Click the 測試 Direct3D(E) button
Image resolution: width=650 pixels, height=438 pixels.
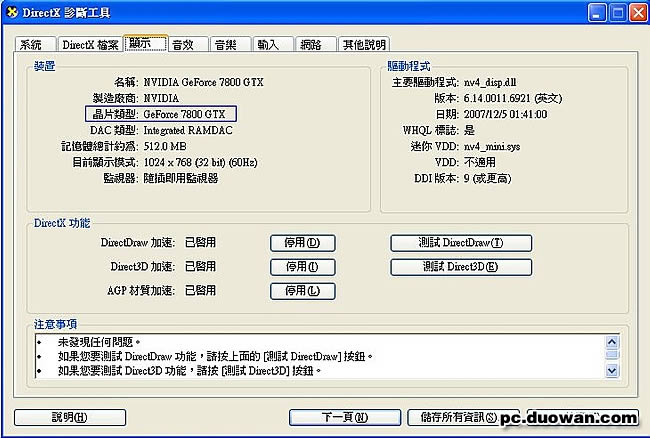[x=461, y=267]
